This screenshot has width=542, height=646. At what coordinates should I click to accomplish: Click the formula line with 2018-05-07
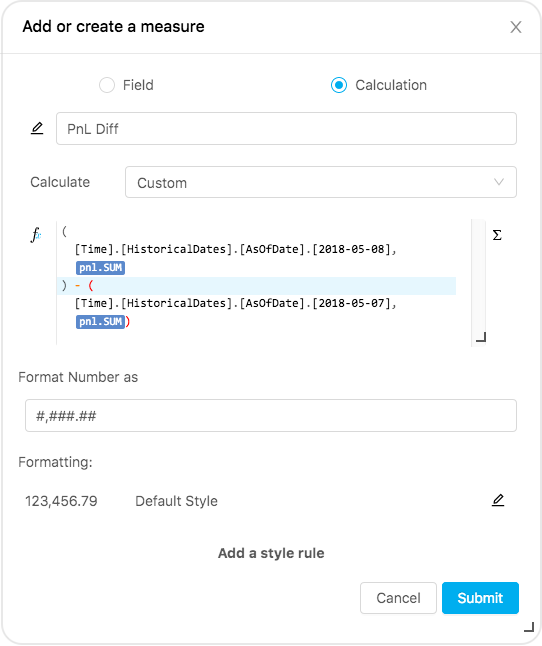coord(235,303)
